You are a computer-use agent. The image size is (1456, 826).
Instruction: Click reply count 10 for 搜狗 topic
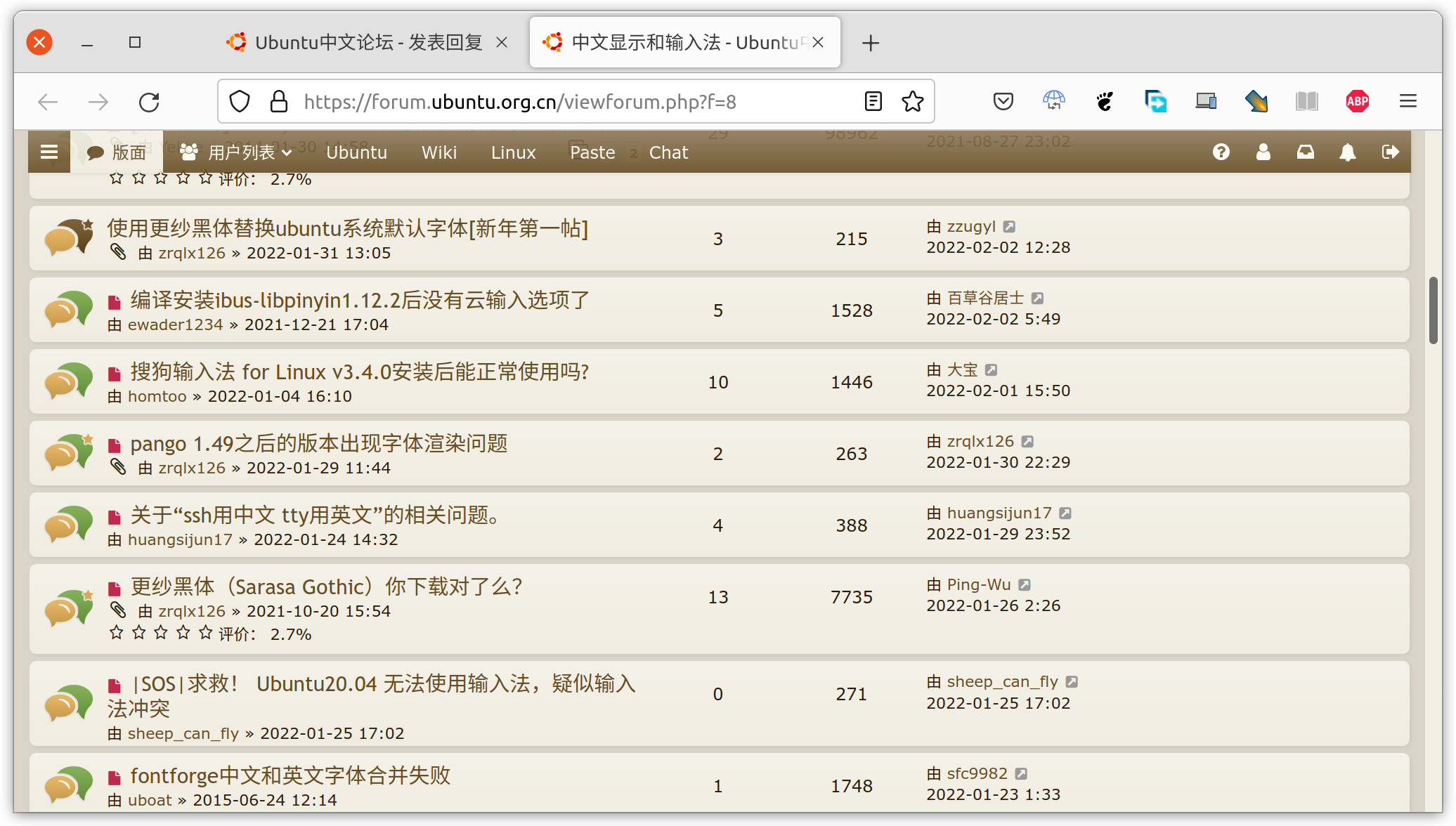point(718,383)
